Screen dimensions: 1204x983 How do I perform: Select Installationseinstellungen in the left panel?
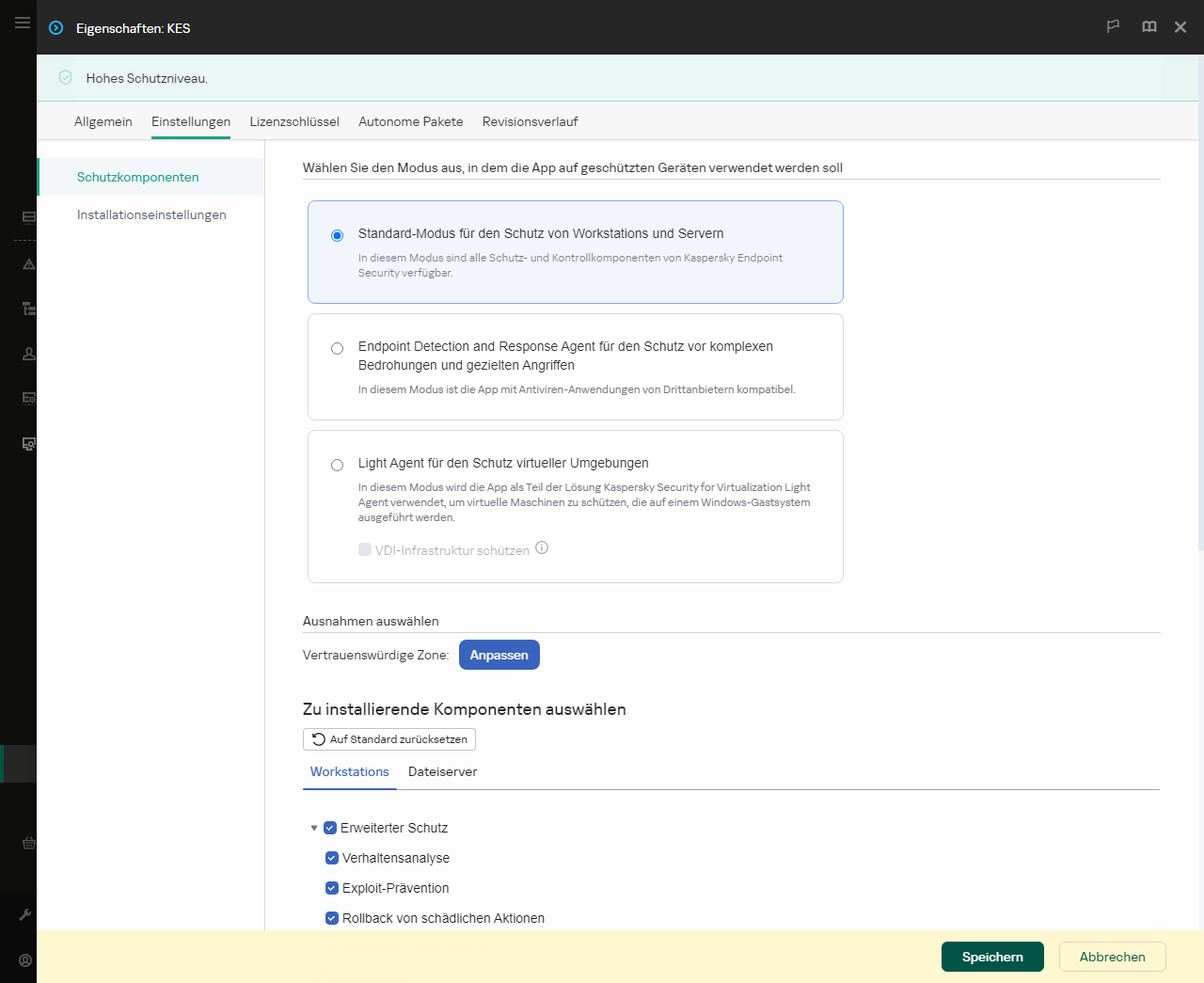tap(151, 214)
